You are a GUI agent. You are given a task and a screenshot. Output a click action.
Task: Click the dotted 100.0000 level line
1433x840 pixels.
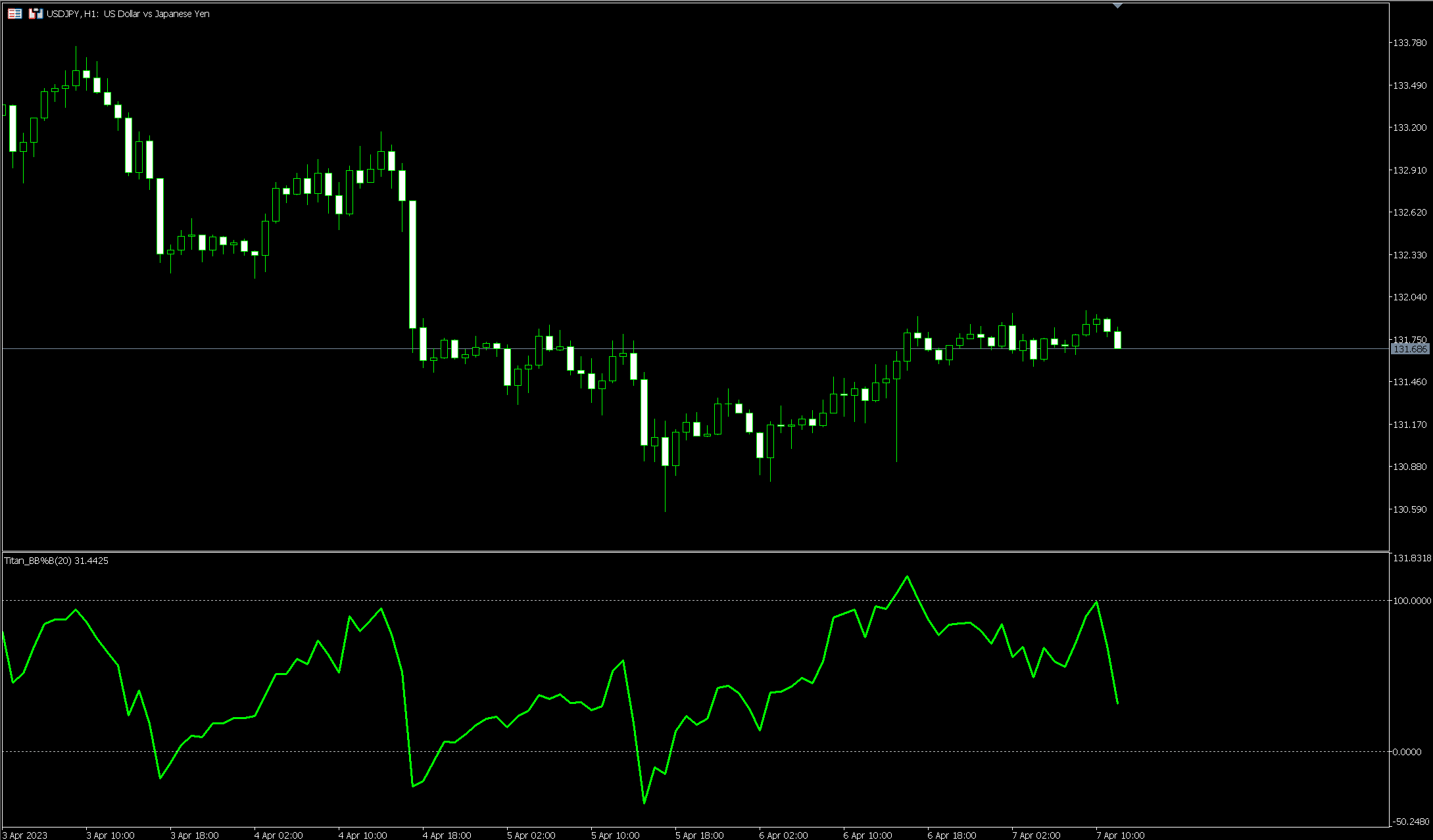(x=592, y=600)
